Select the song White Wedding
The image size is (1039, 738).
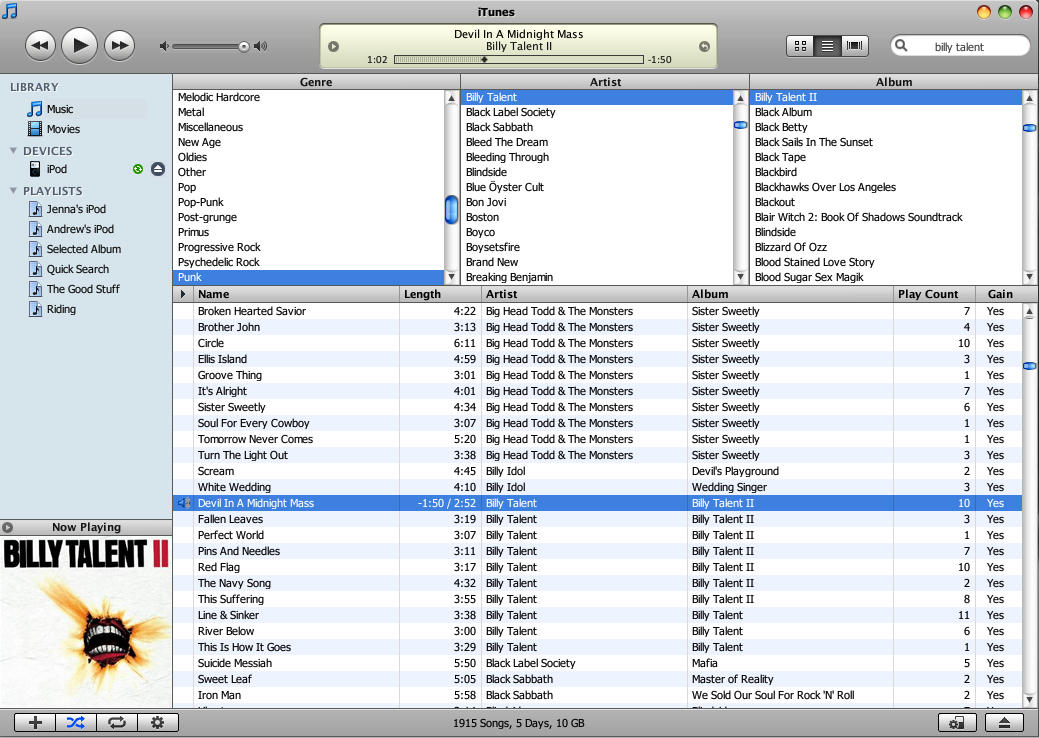point(597,488)
